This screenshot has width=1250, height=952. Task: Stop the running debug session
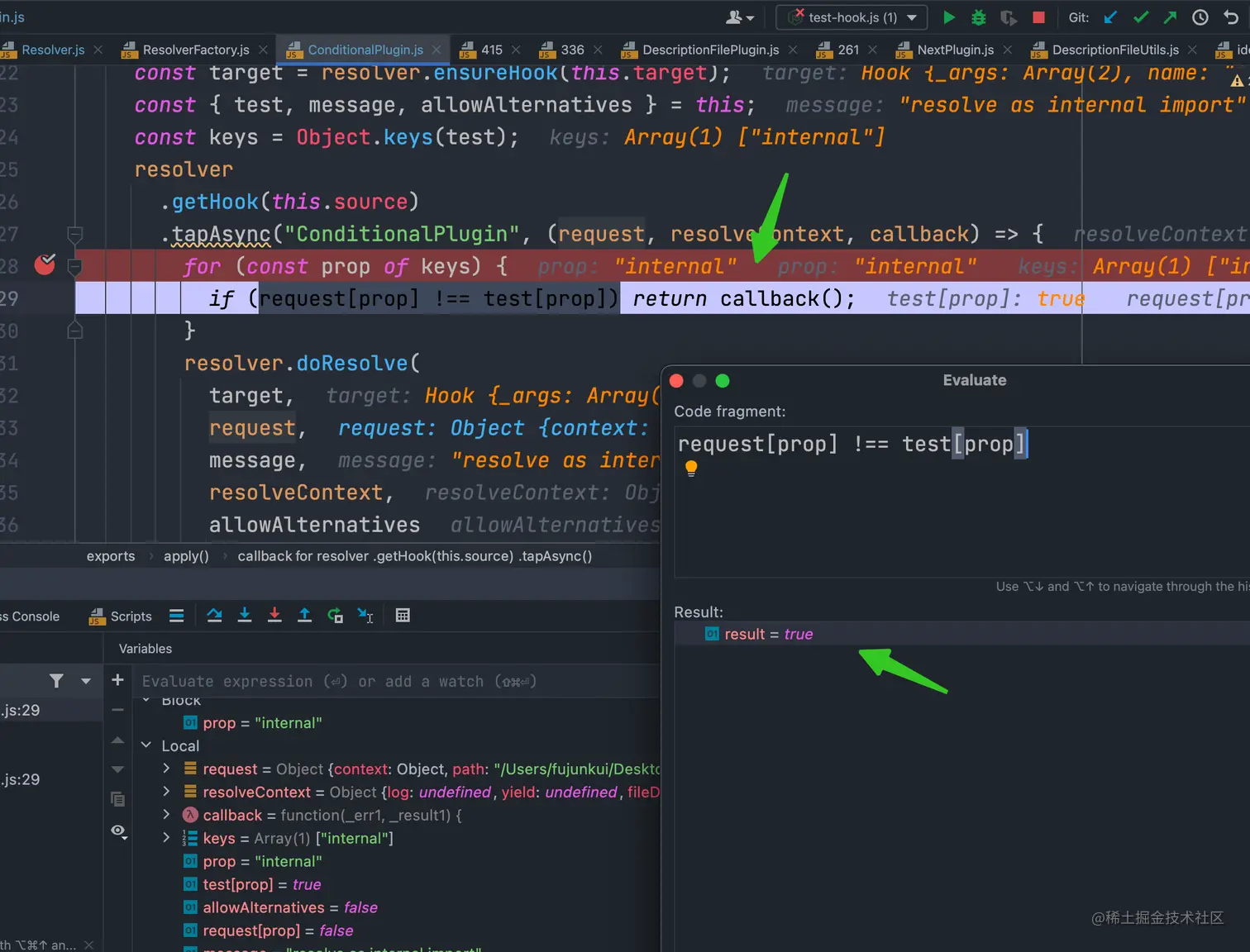1038,17
